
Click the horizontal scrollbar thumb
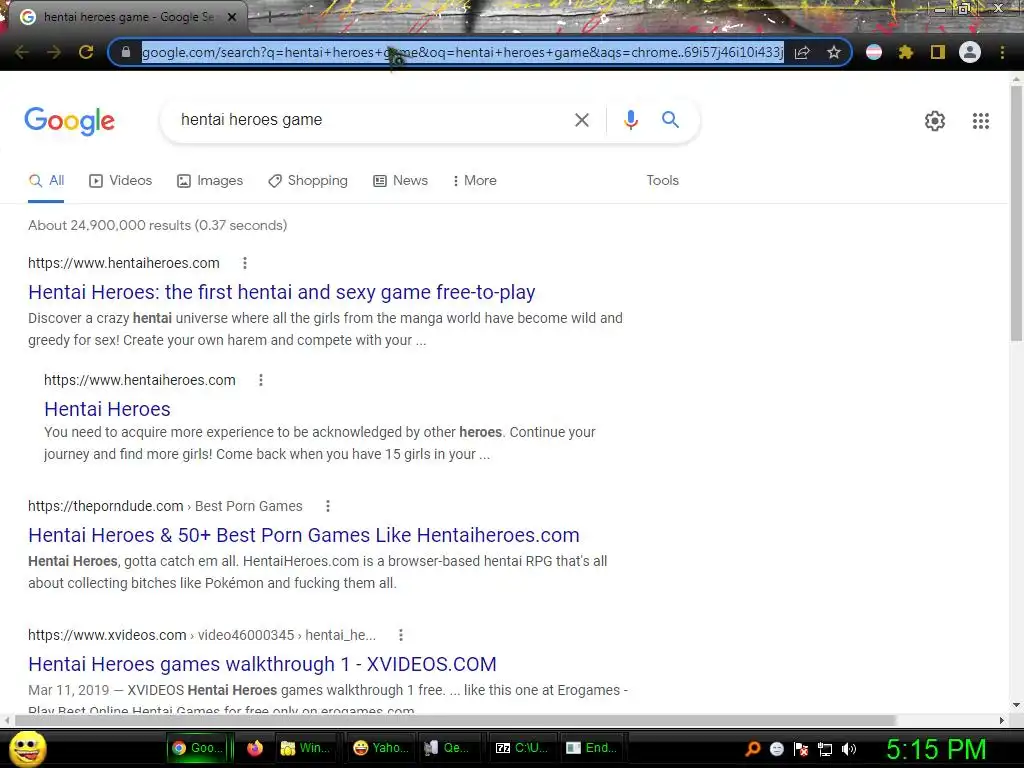pos(455,720)
